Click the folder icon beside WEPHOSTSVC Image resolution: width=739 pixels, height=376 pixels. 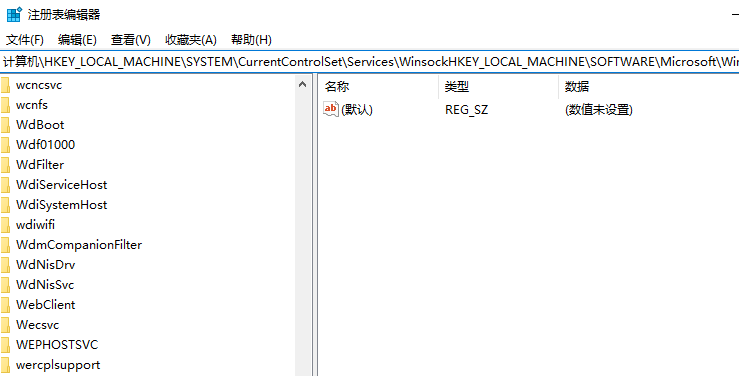pyautogui.click(x=5, y=345)
